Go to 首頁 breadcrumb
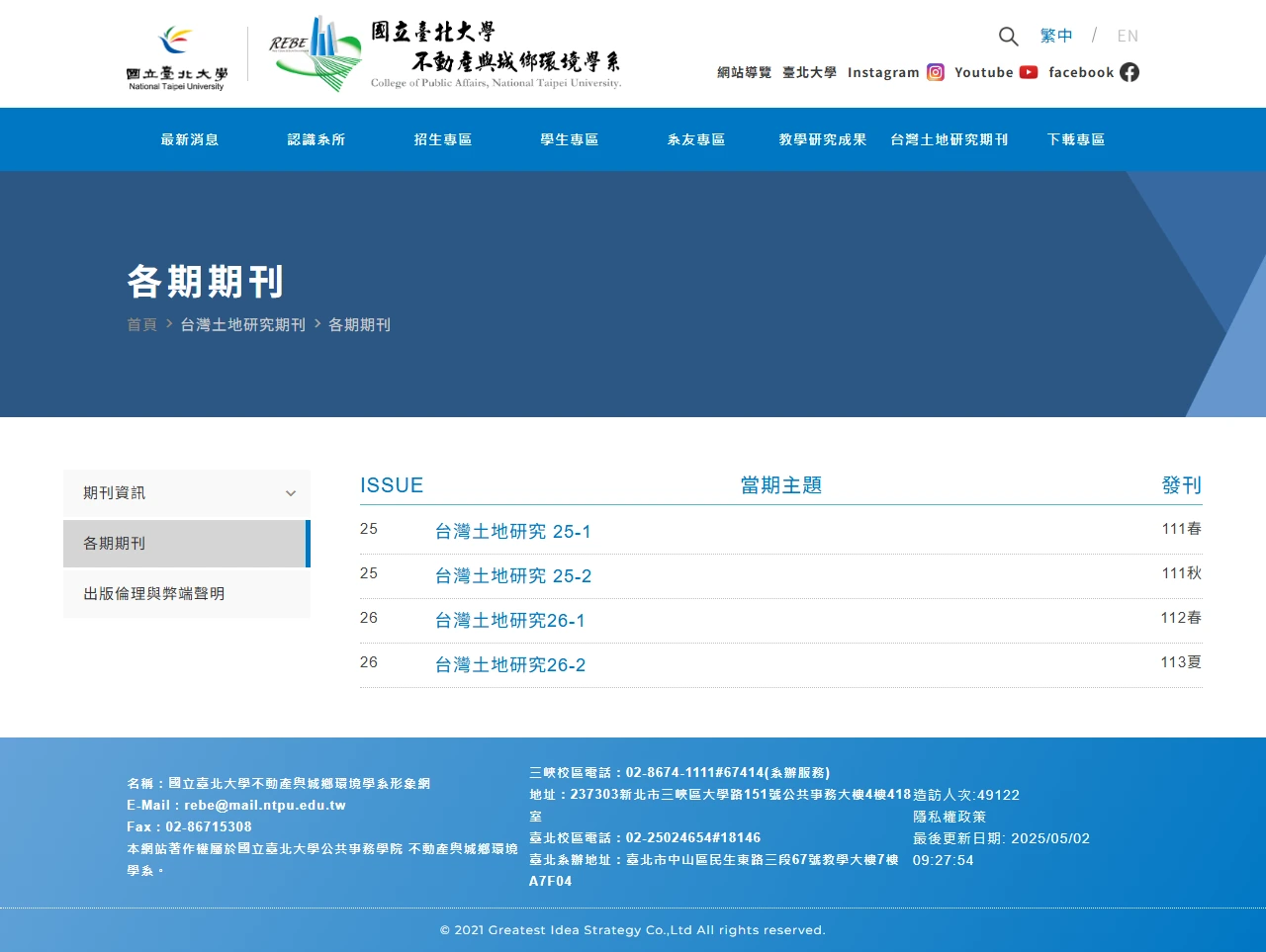 coord(141,324)
